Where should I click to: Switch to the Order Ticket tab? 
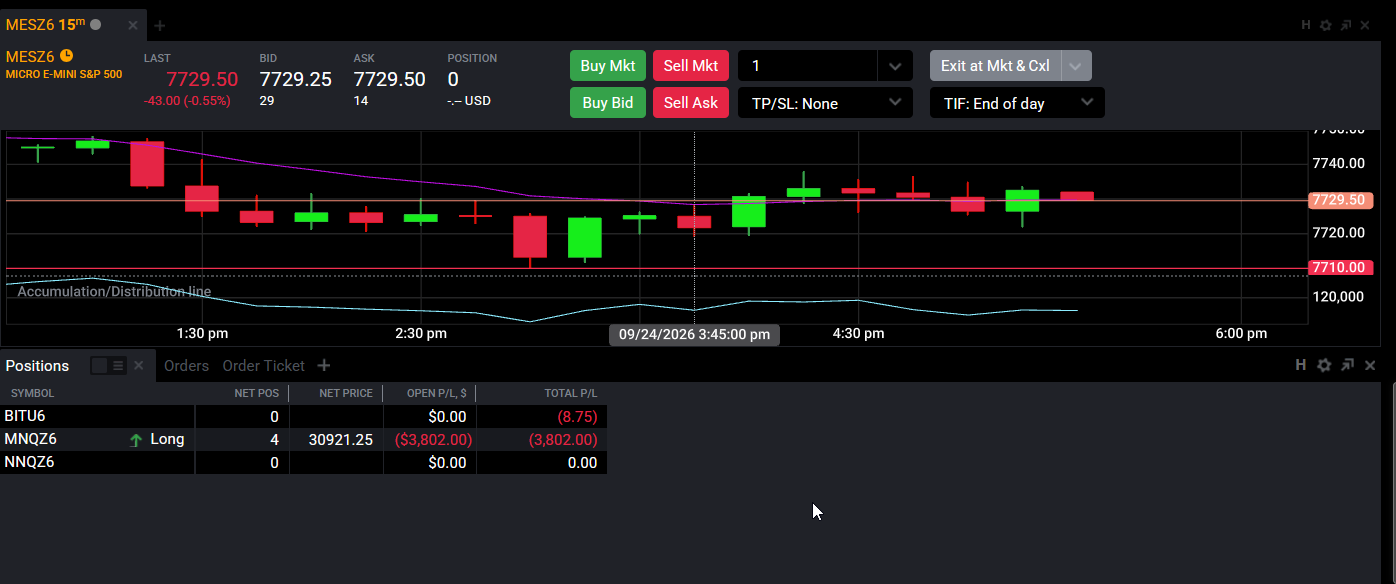point(264,366)
